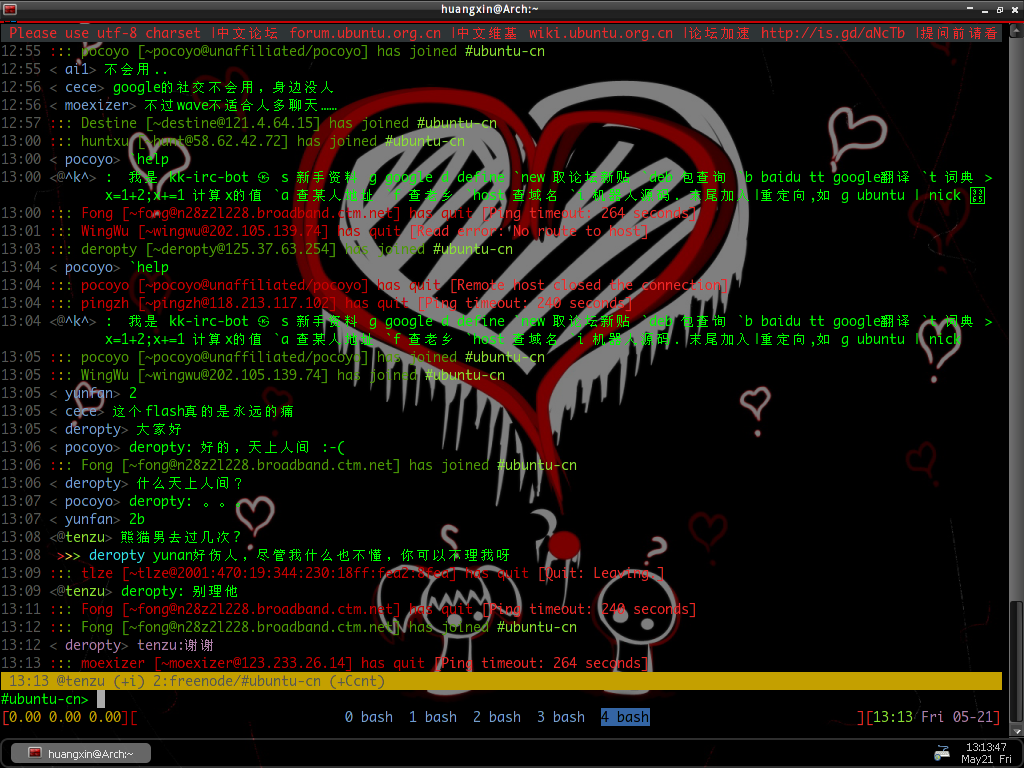Click ai1's message "不会用.."
Screen dimensions: 1024x768
[x=136, y=69]
